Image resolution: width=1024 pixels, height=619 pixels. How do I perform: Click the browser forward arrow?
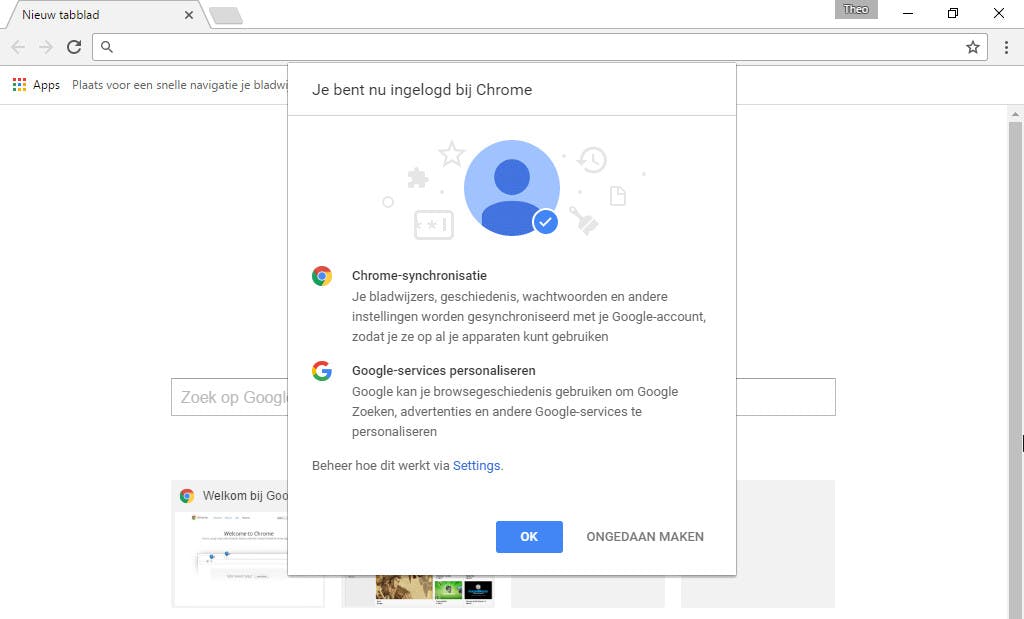pos(46,47)
